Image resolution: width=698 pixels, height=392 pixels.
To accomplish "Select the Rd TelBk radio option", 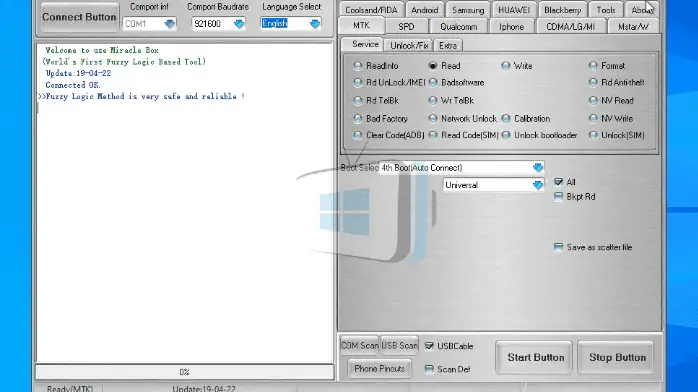I will tap(357, 101).
